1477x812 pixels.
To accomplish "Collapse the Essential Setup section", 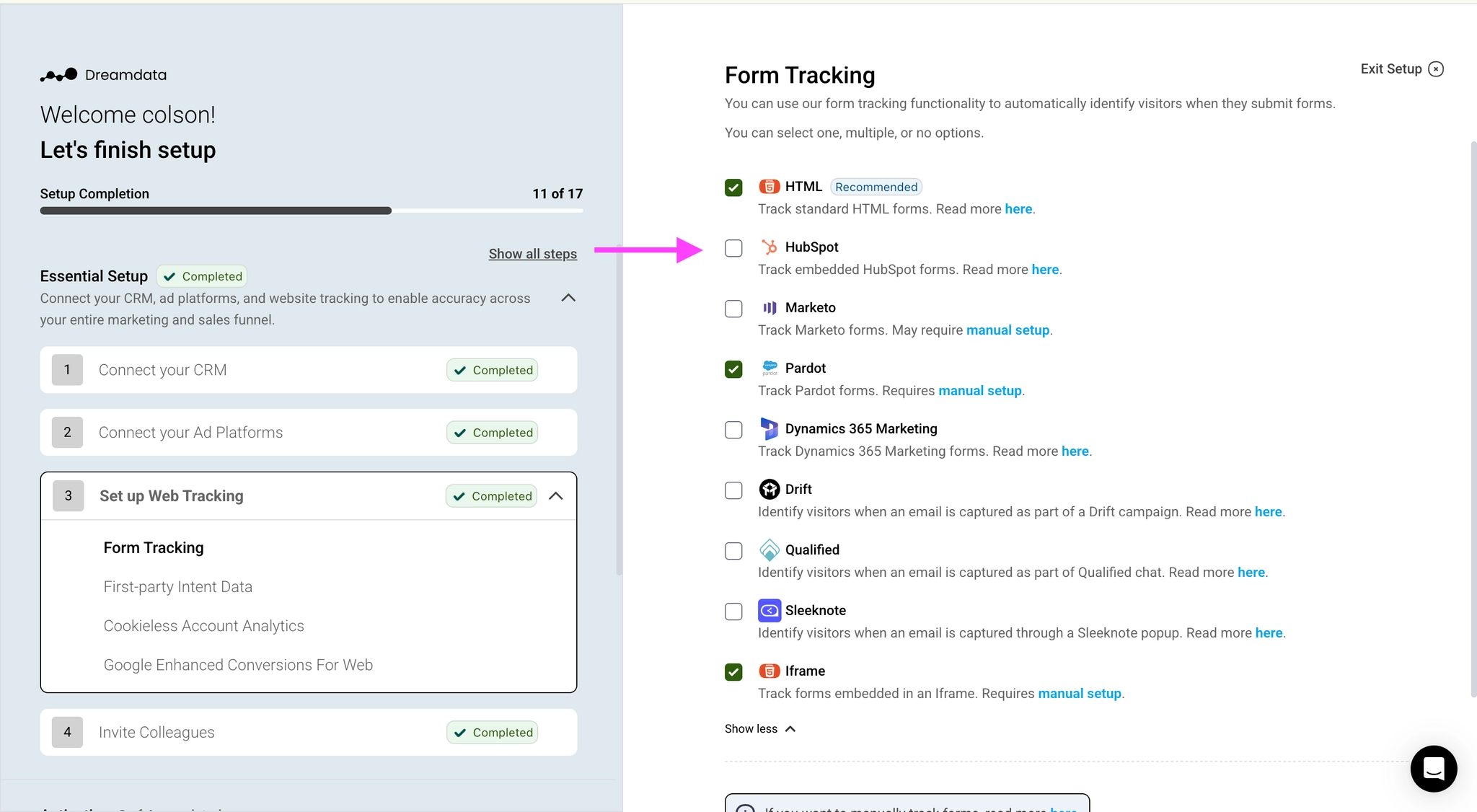I will tap(568, 298).
